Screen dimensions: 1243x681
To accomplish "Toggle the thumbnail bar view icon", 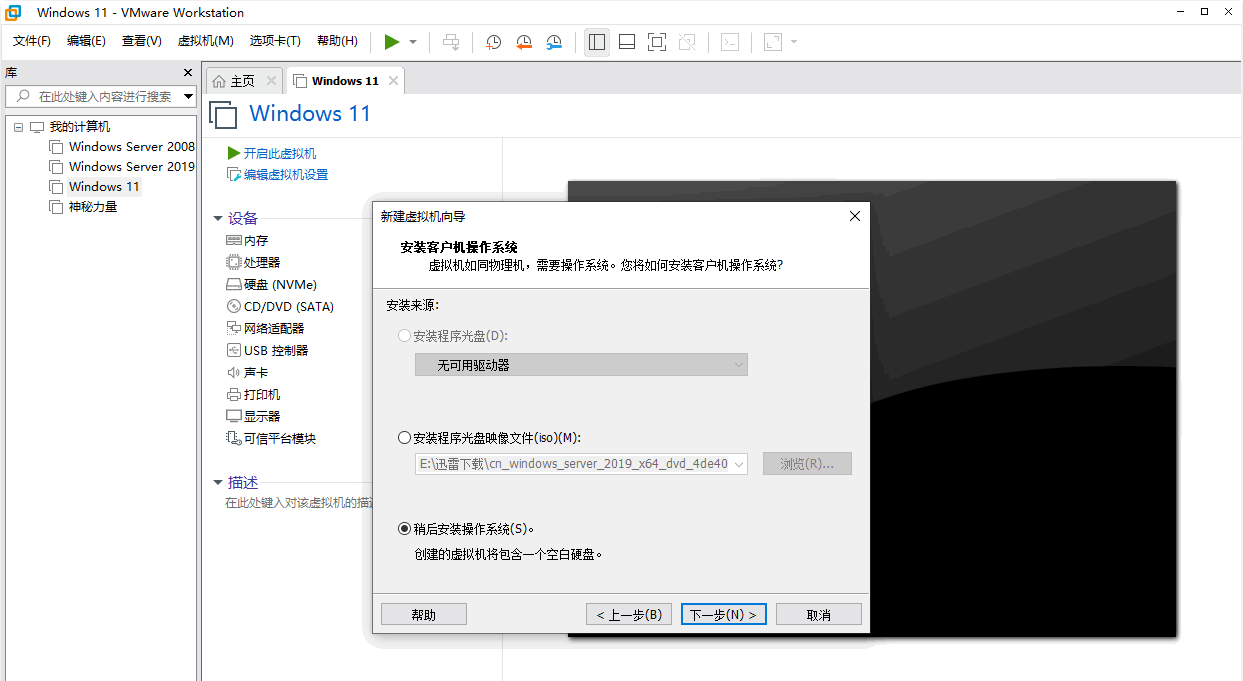I will 627,42.
